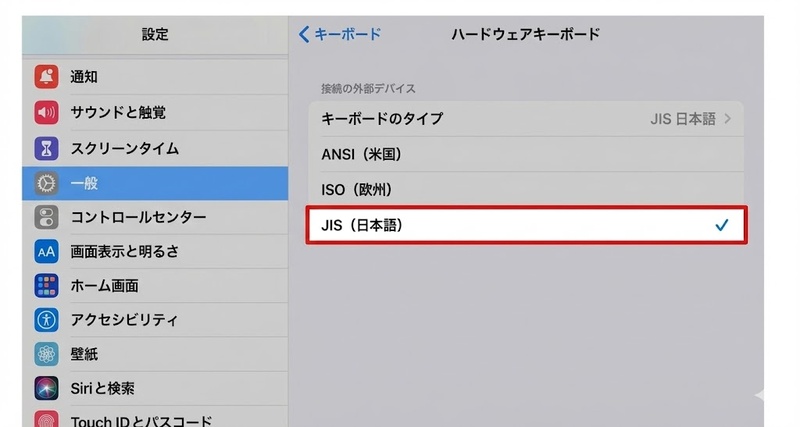Tap the Touch ID fingerprint icon

pos(46,419)
